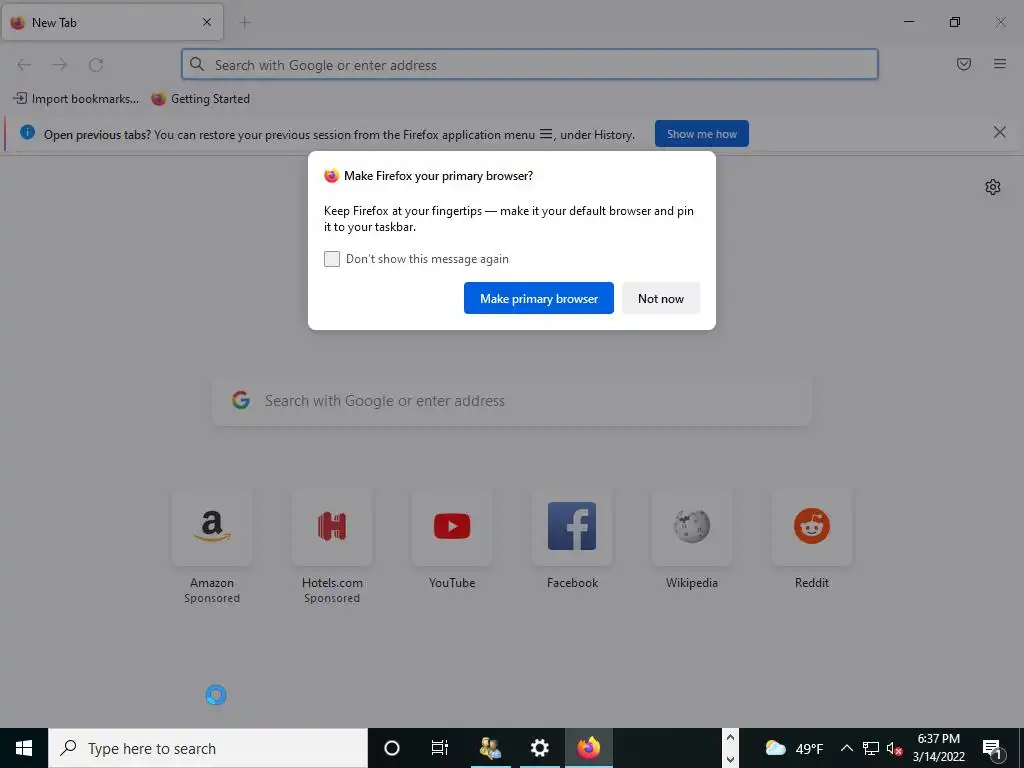Open new tab personalize gear icon
Screen dimensions: 1024x768
tap(993, 187)
